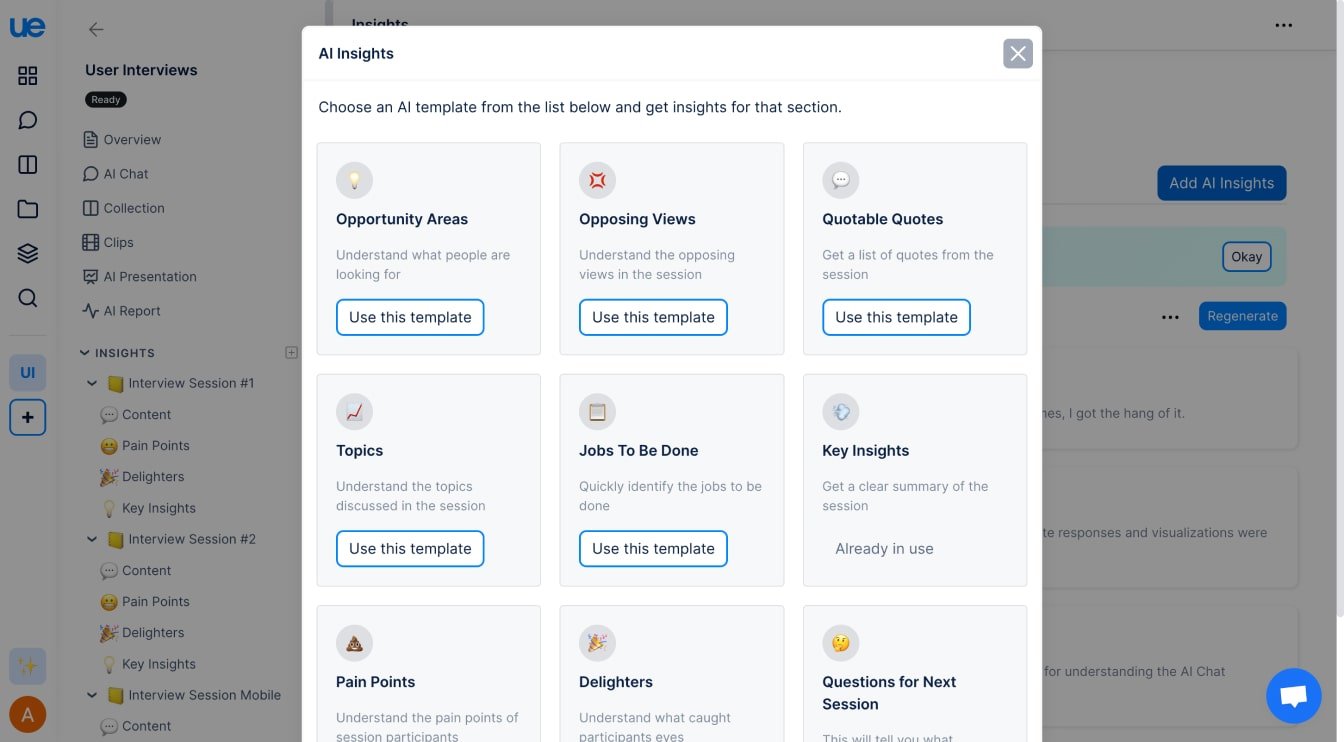The image size is (1344, 742).
Task: Open AI Chat in the sidebar
Action: click(x=126, y=174)
